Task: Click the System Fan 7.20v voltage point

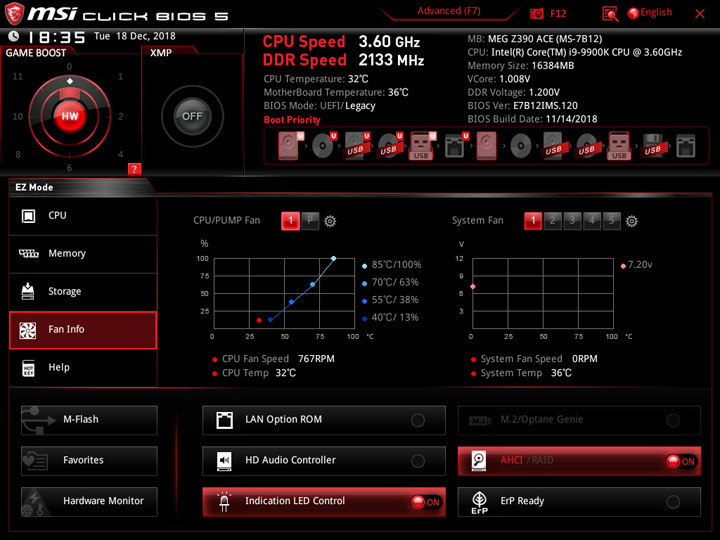Action: click(x=473, y=287)
